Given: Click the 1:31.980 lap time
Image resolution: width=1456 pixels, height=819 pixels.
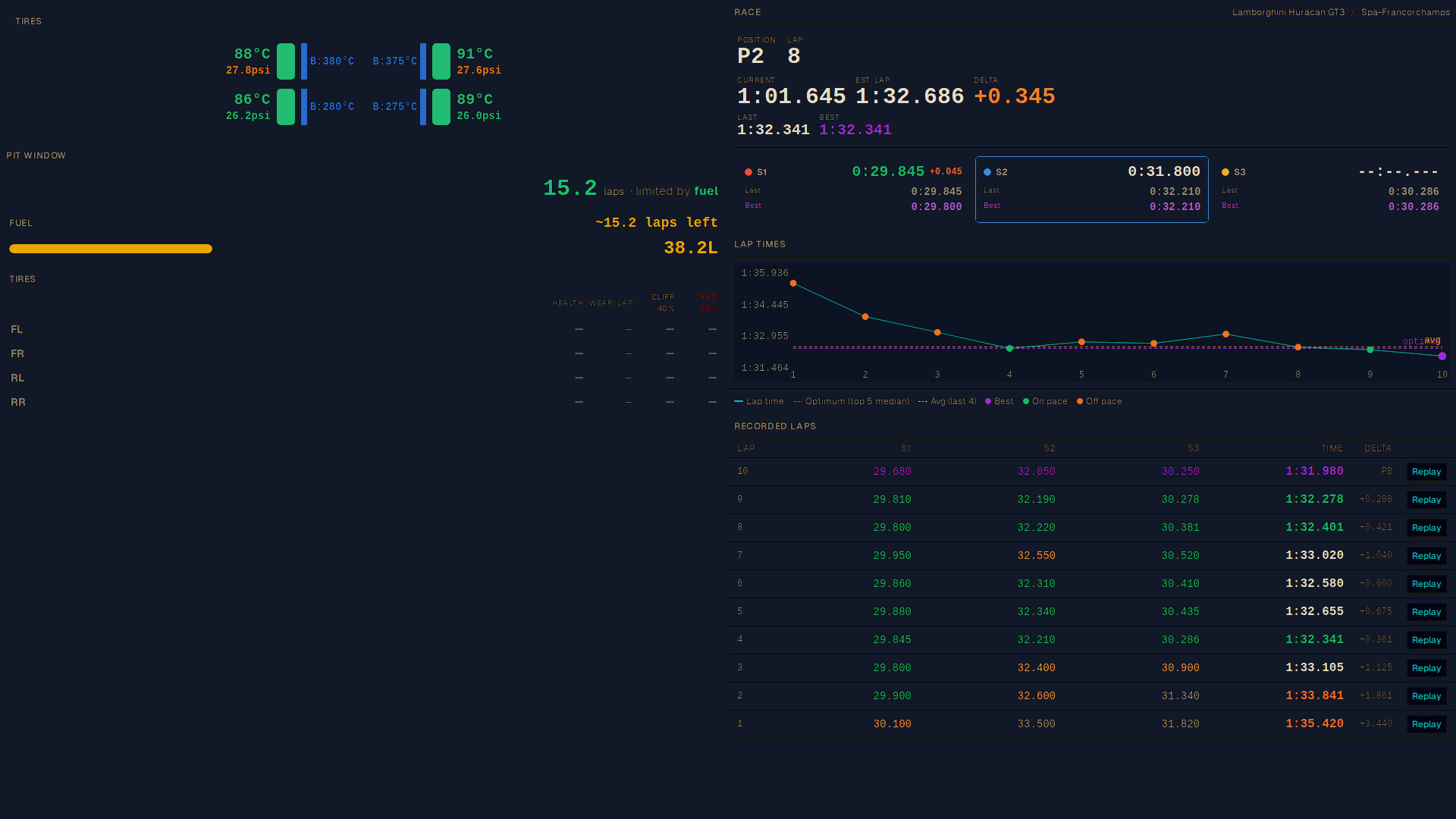Looking at the screenshot, I should coord(1314,471).
